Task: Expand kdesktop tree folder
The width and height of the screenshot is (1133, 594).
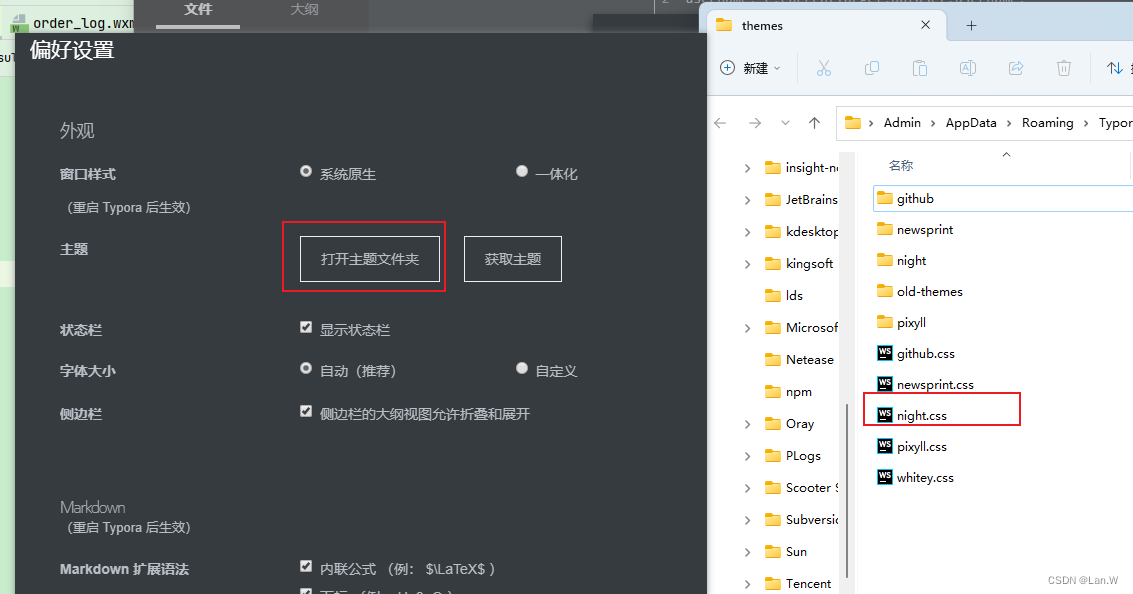Action: [747, 232]
